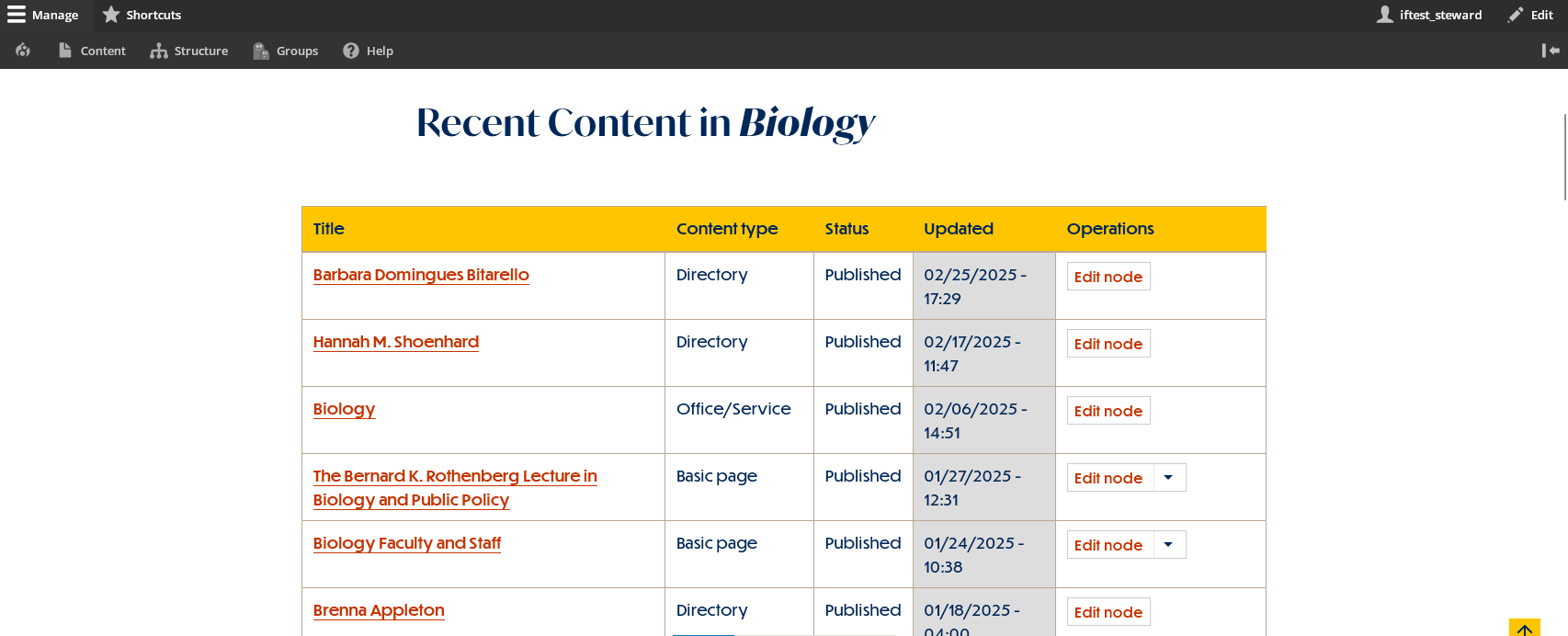Collapse the admin toolbar orientation arrow
This screenshot has width=1568, height=636.
[x=1551, y=51]
